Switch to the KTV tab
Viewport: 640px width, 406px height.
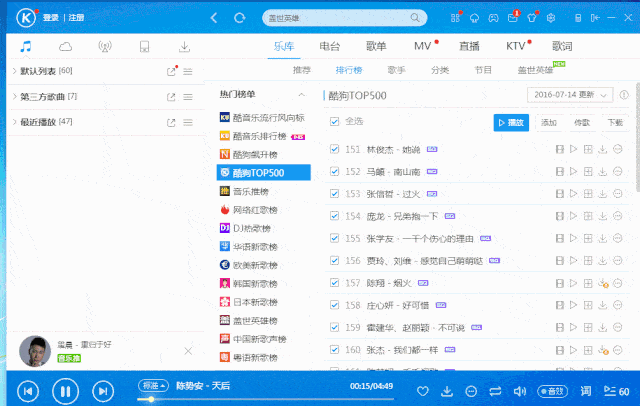[516, 46]
